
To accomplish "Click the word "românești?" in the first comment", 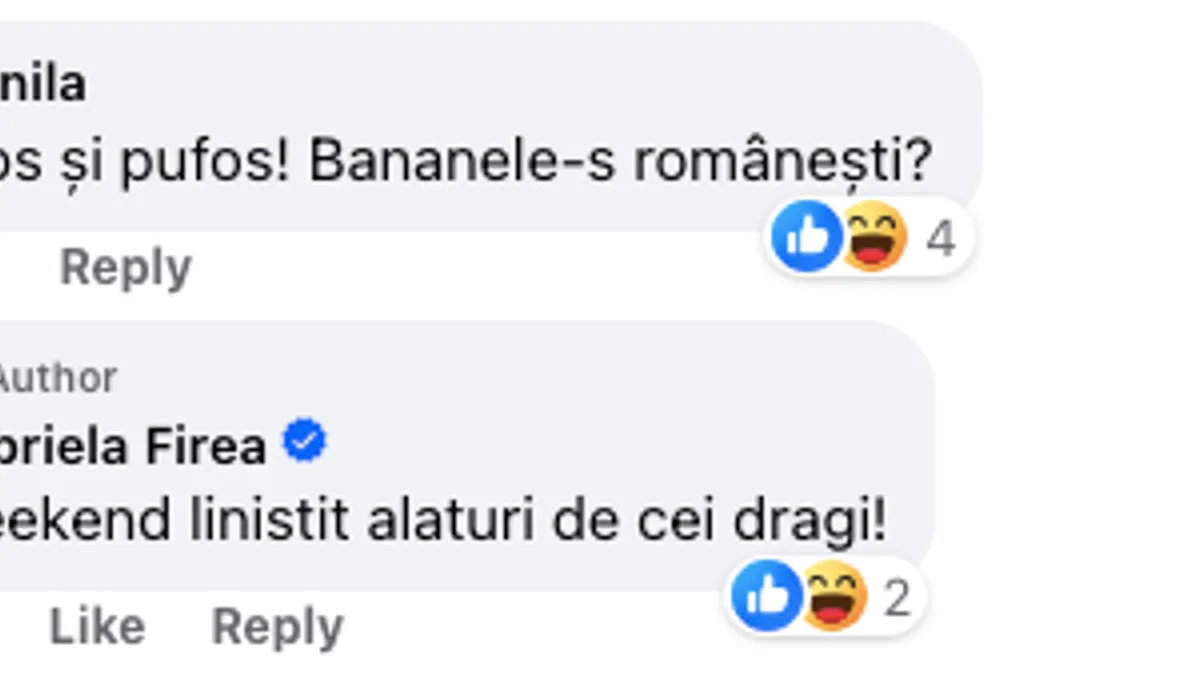I will tap(783, 162).
